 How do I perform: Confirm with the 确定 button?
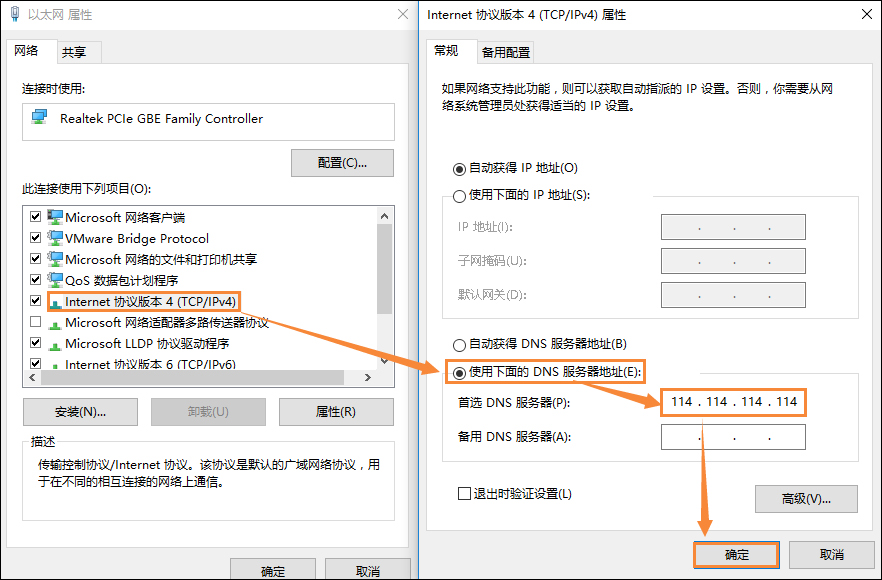tap(736, 555)
